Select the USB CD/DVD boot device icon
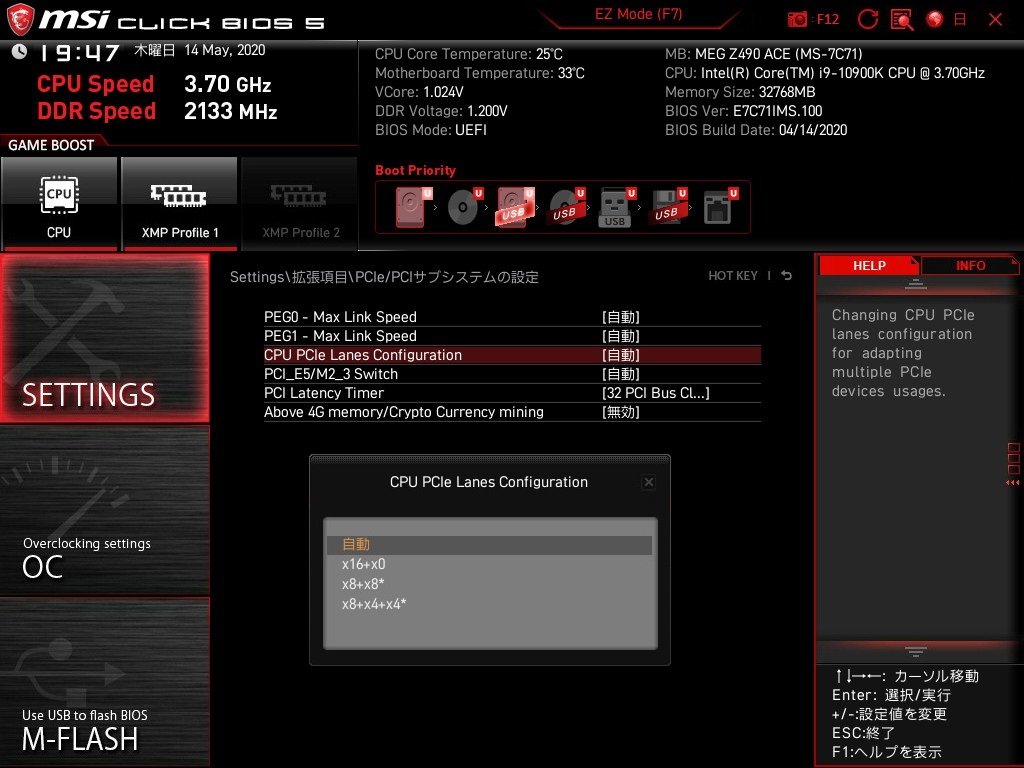Viewport: 1024px width, 768px height. tap(566, 207)
